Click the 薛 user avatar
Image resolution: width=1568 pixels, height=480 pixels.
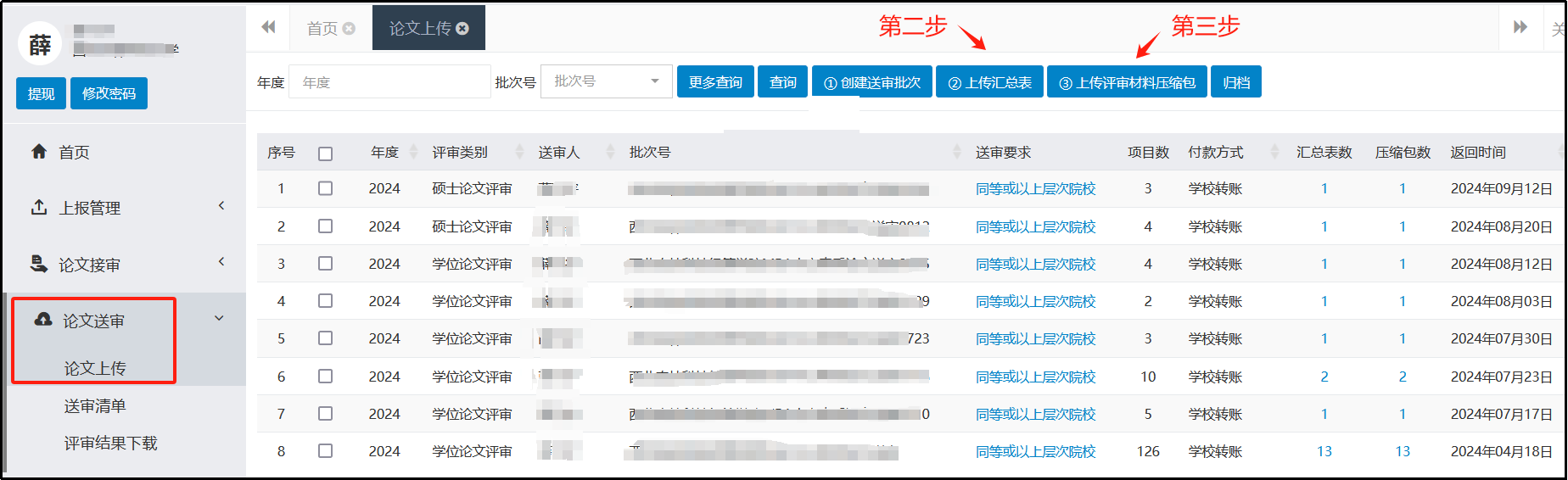(x=40, y=44)
